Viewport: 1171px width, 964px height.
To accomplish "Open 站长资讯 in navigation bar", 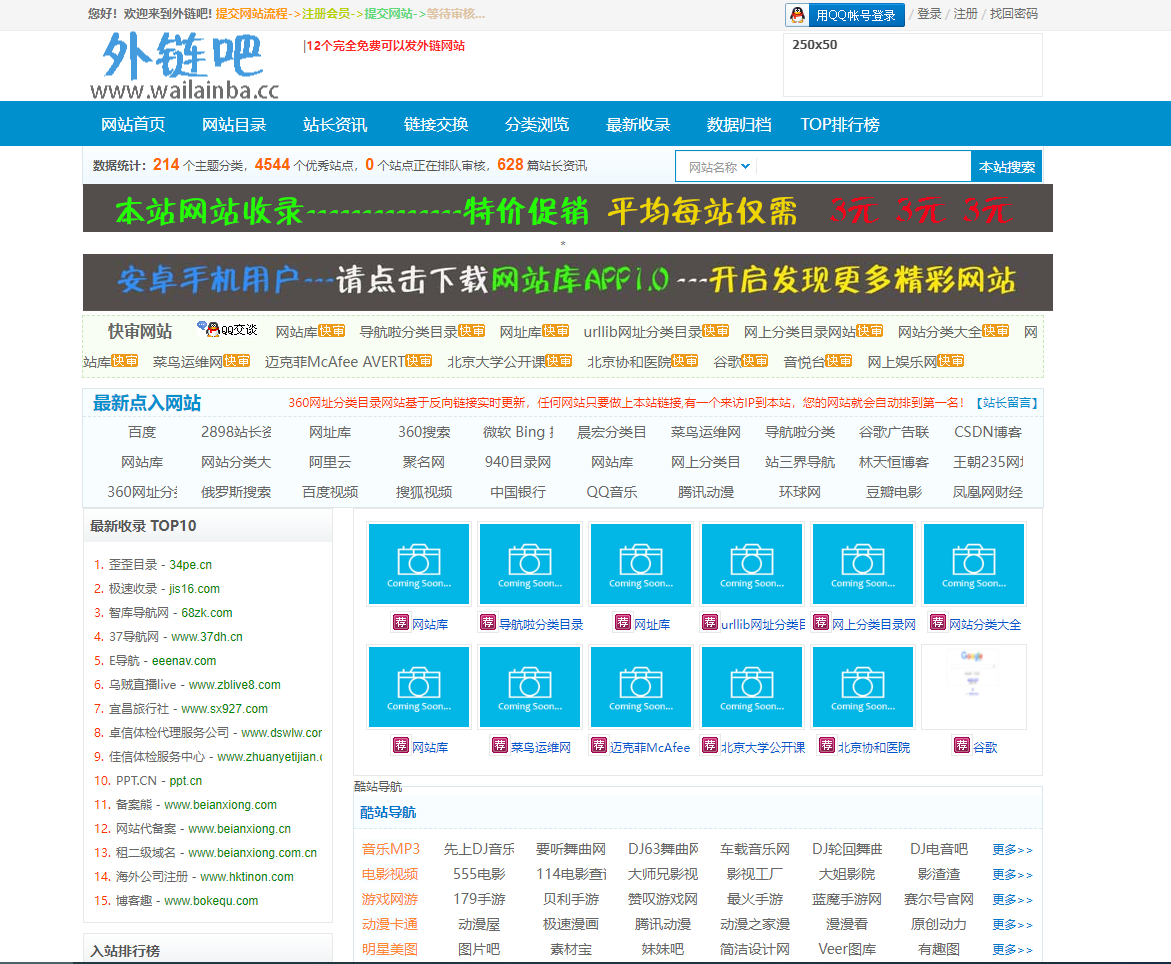I will pyautogui.click(x=335, y=124).
